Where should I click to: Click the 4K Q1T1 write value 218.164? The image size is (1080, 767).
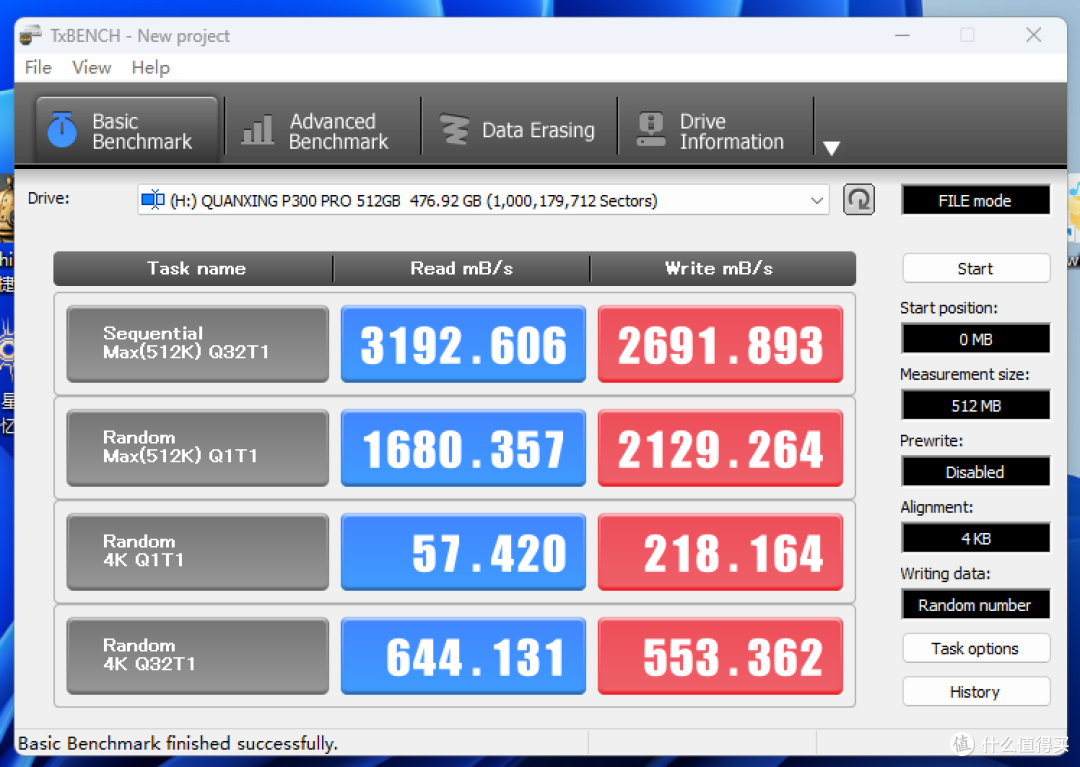pos(720,551)
